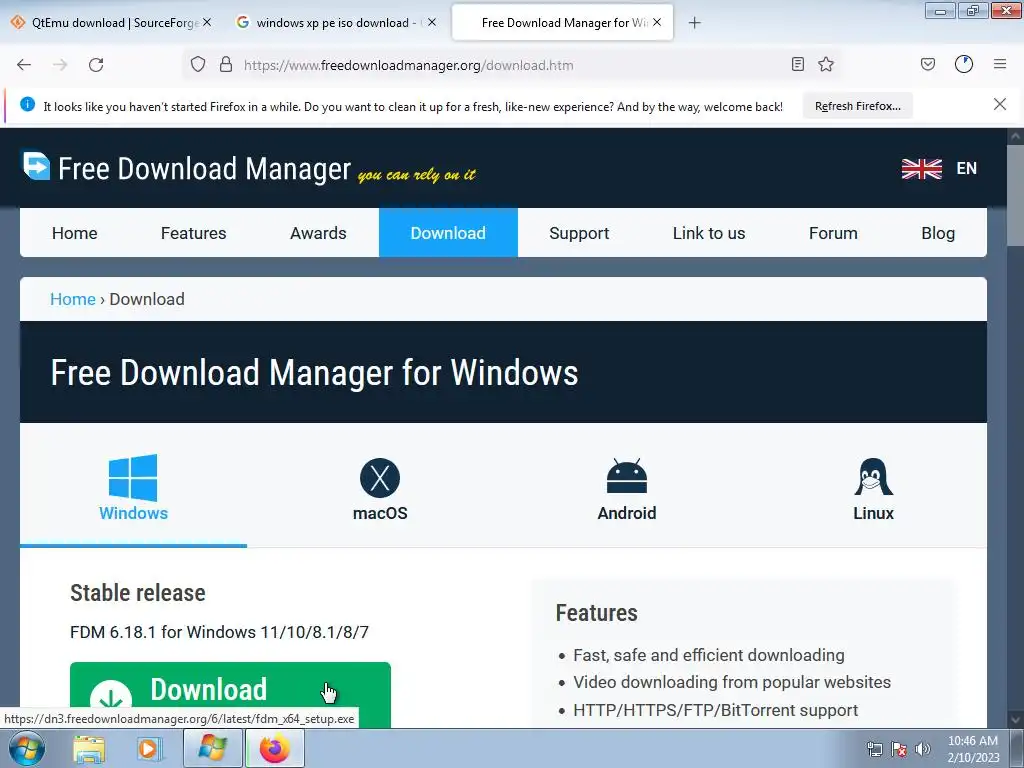Close the QtEmu download tab
This screenshot has height=768, width=1024.
coord(207,22)
